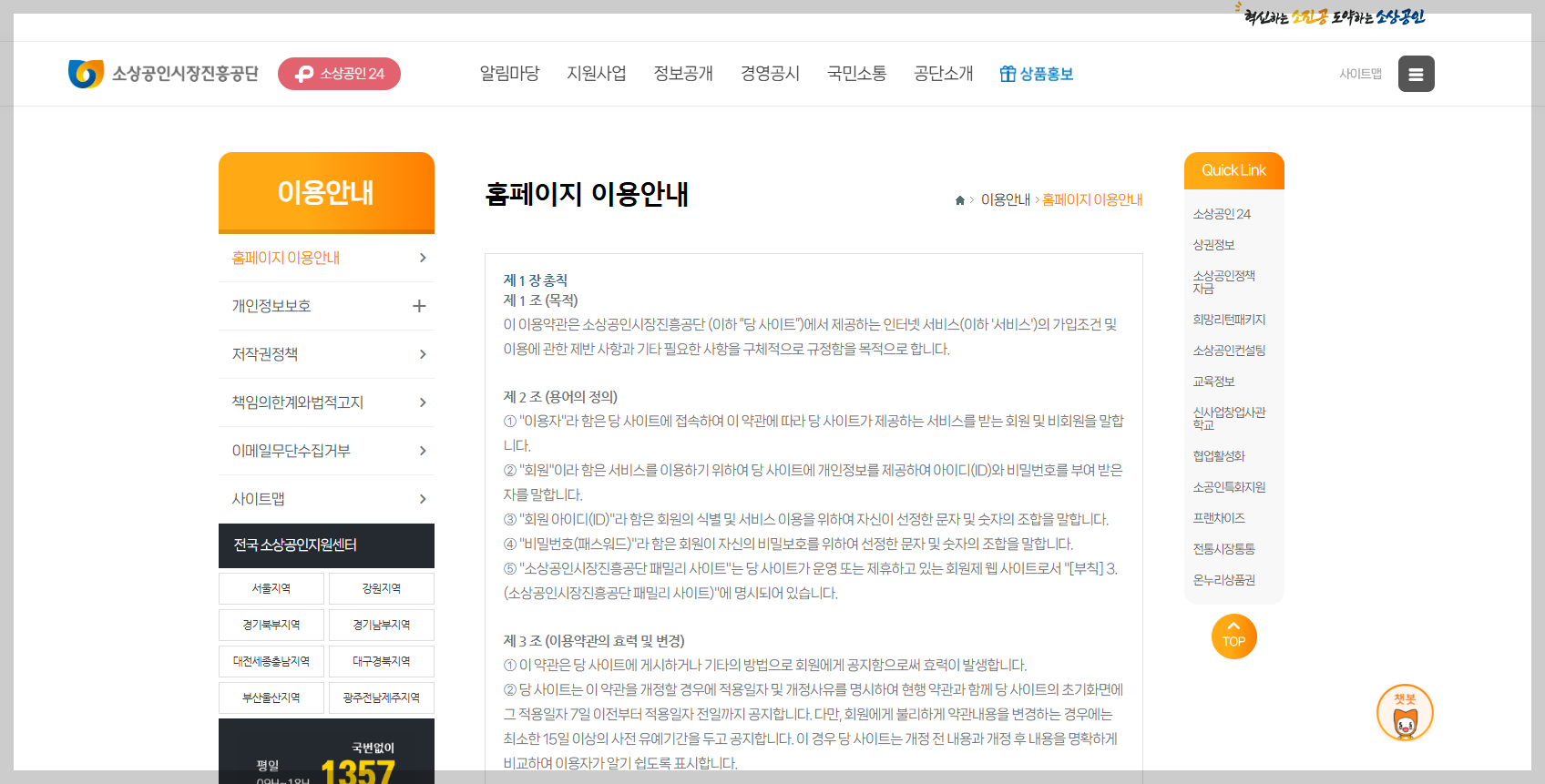This screenshot has height=784, width=1545.
Task: Open the 상권정보 quick link
Action: coord(1213,245)
